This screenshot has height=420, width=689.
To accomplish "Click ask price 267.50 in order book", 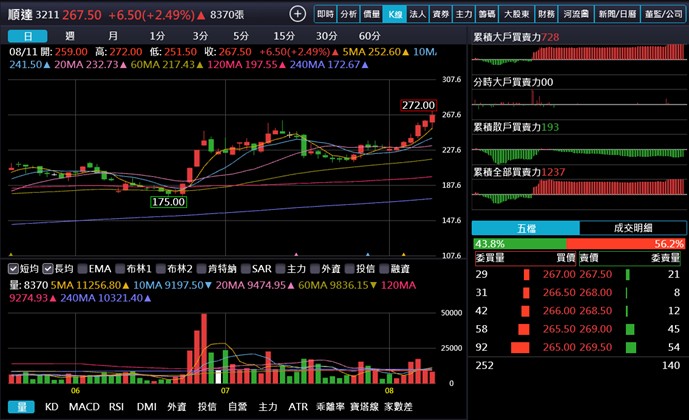I will pyautogui.click(x=595, y=275).
